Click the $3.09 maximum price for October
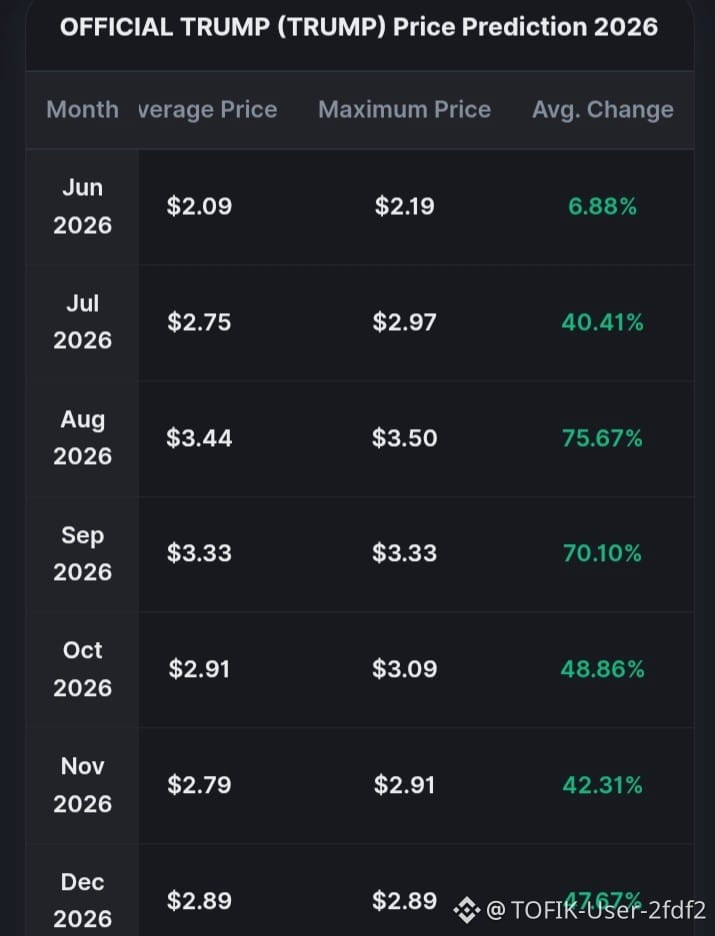715x936 pixels. click(x=405, y=669)
